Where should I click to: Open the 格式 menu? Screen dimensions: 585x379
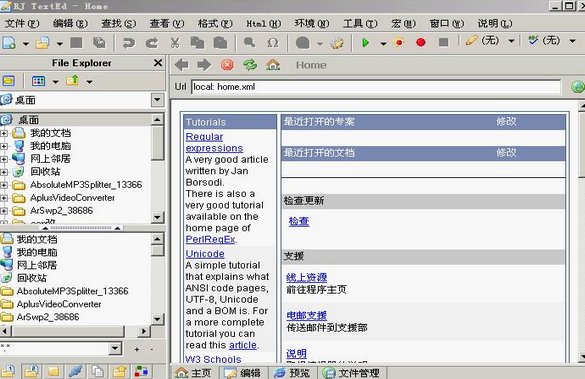click(x=215, y=24)
